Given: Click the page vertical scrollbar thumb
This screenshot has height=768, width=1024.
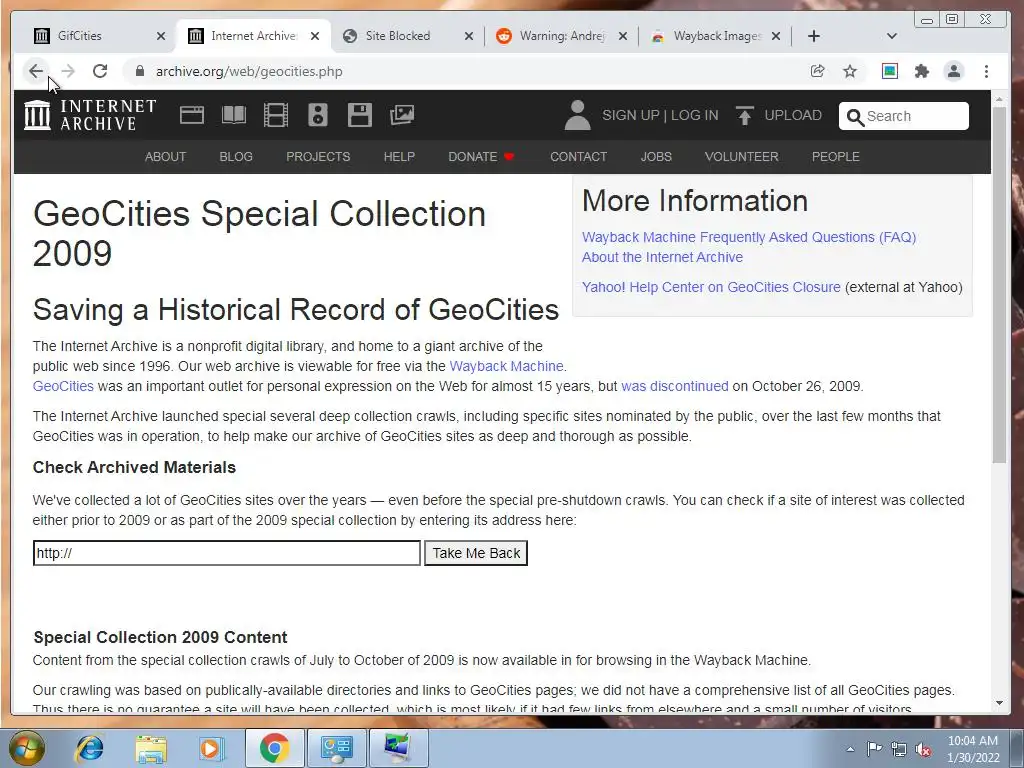Looking at the screenshot, I should point(999,285).
